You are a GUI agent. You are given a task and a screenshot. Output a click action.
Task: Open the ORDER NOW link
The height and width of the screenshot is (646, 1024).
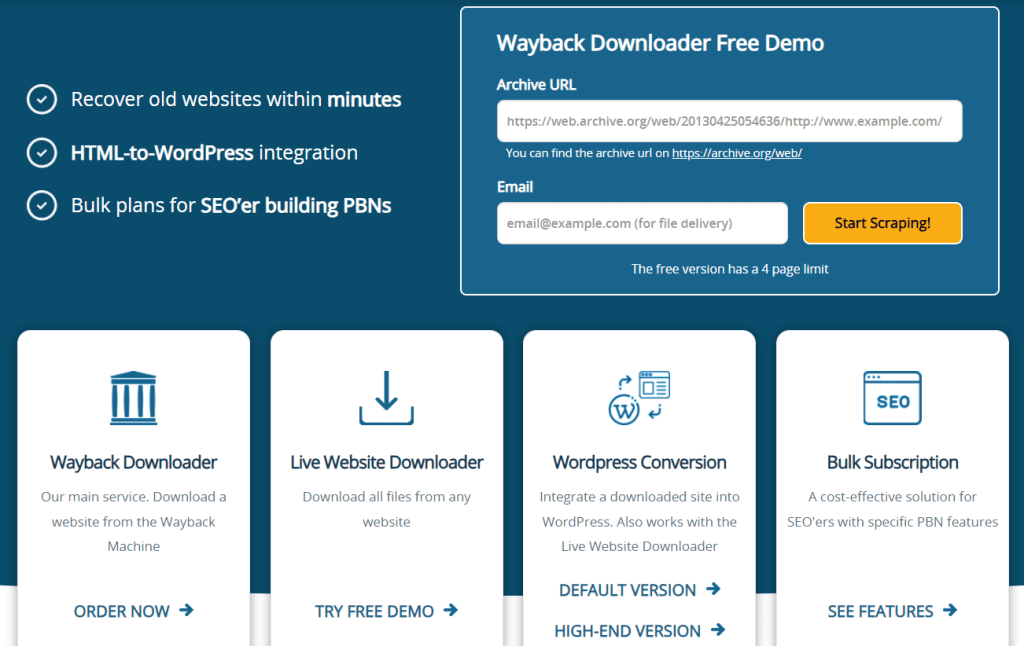pos(134,611)
